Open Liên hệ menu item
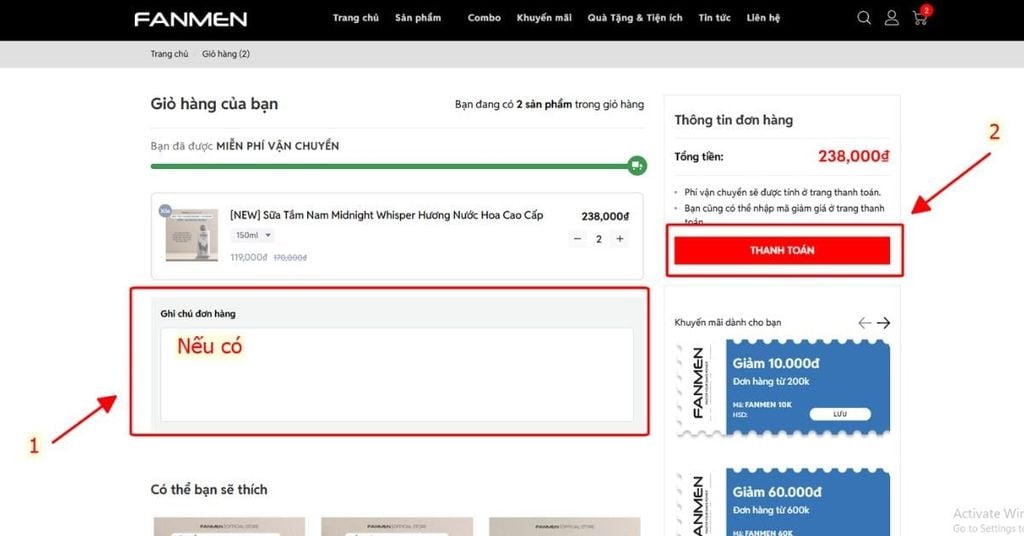1024x536 pixels. point(763,18)
